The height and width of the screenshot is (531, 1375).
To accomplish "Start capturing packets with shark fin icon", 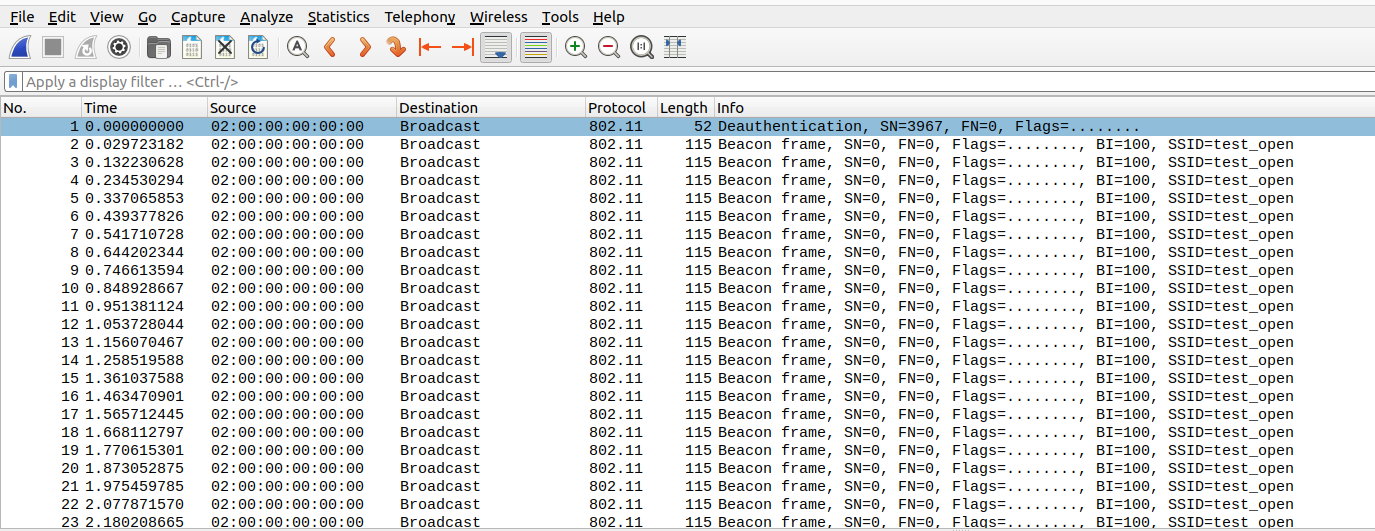I will (x=20, y=47).
